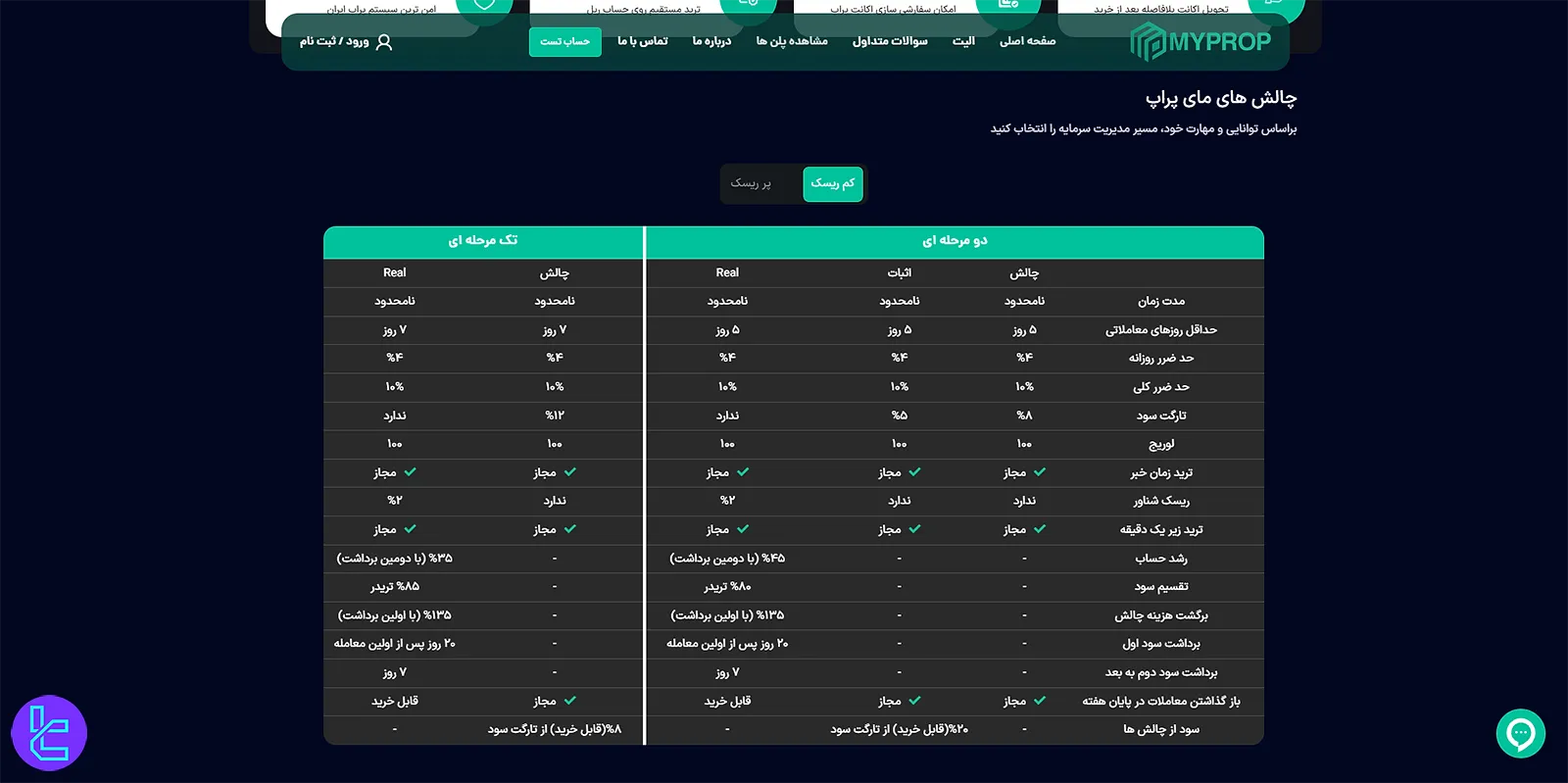Viewport: 1568px width, 783px height.
Task: Click the برگشت هزینه چالش row label
Action: [x=1161, y=615]
